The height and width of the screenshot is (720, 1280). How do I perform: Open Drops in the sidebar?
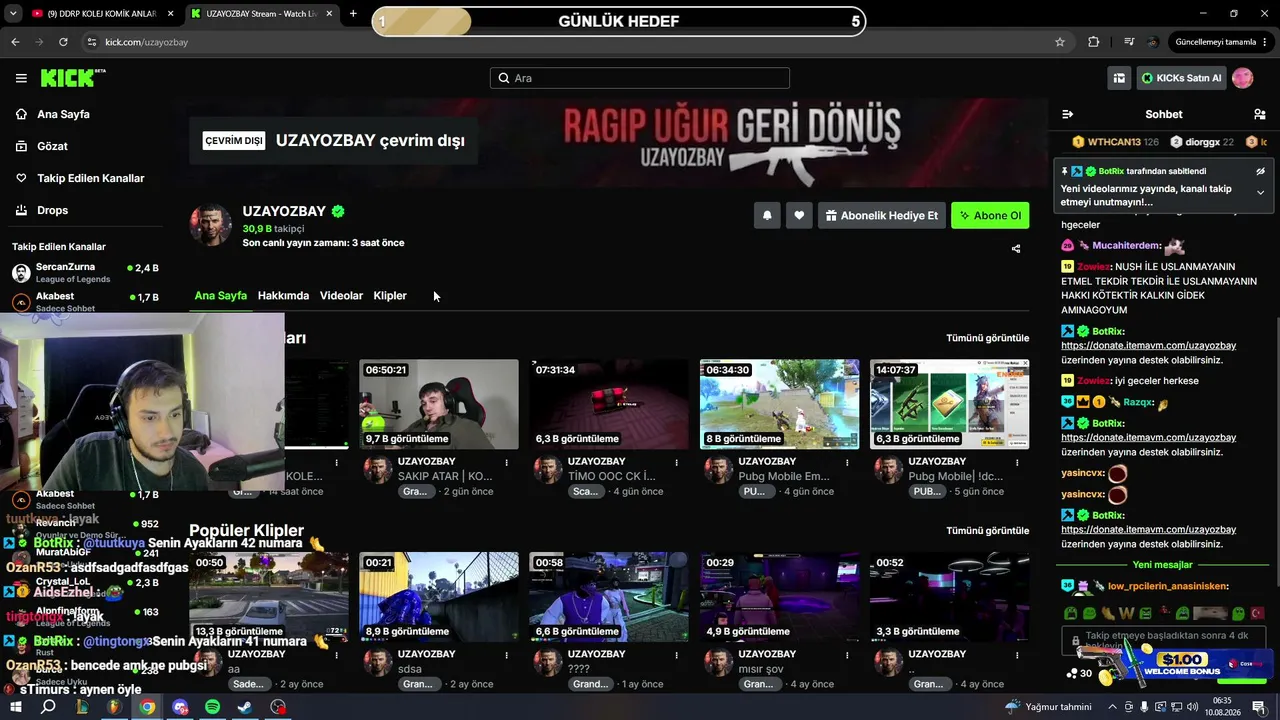tap(43, 210)
